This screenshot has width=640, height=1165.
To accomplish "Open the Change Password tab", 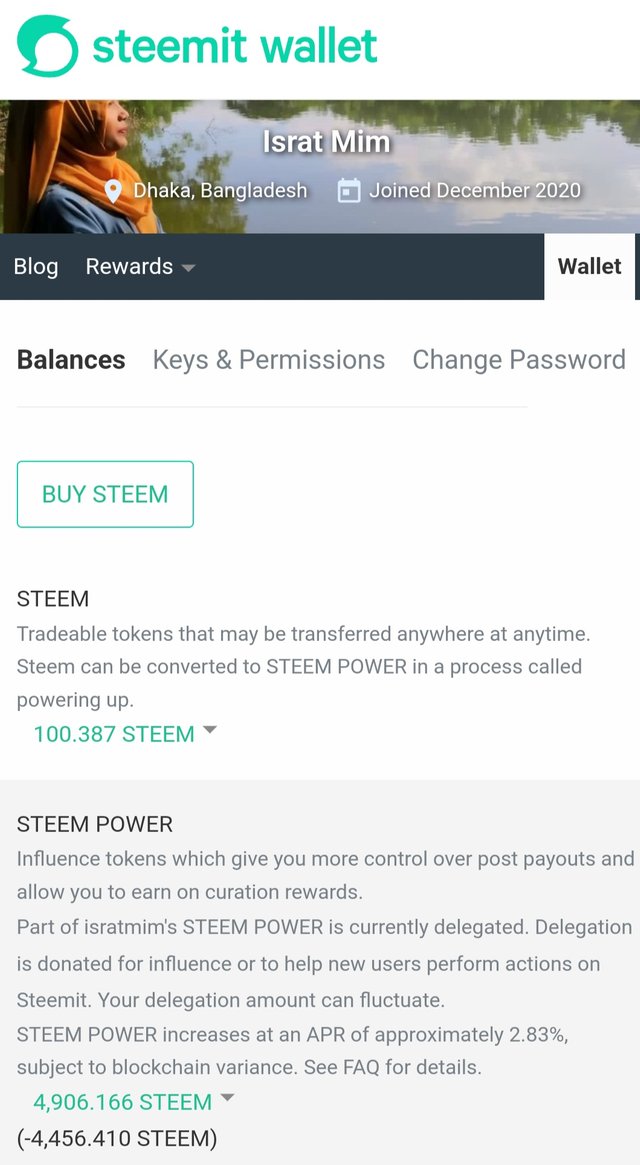I will 518,360.
